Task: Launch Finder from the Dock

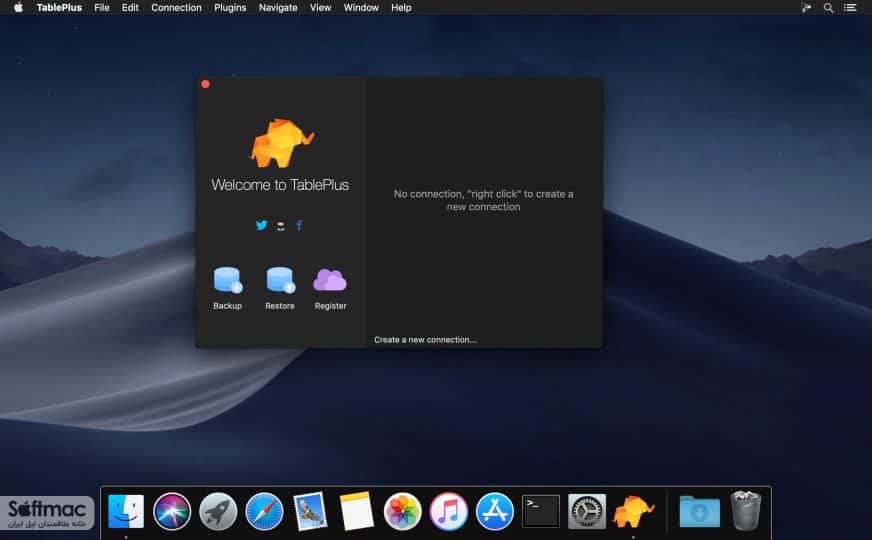Action: point(126,511)
